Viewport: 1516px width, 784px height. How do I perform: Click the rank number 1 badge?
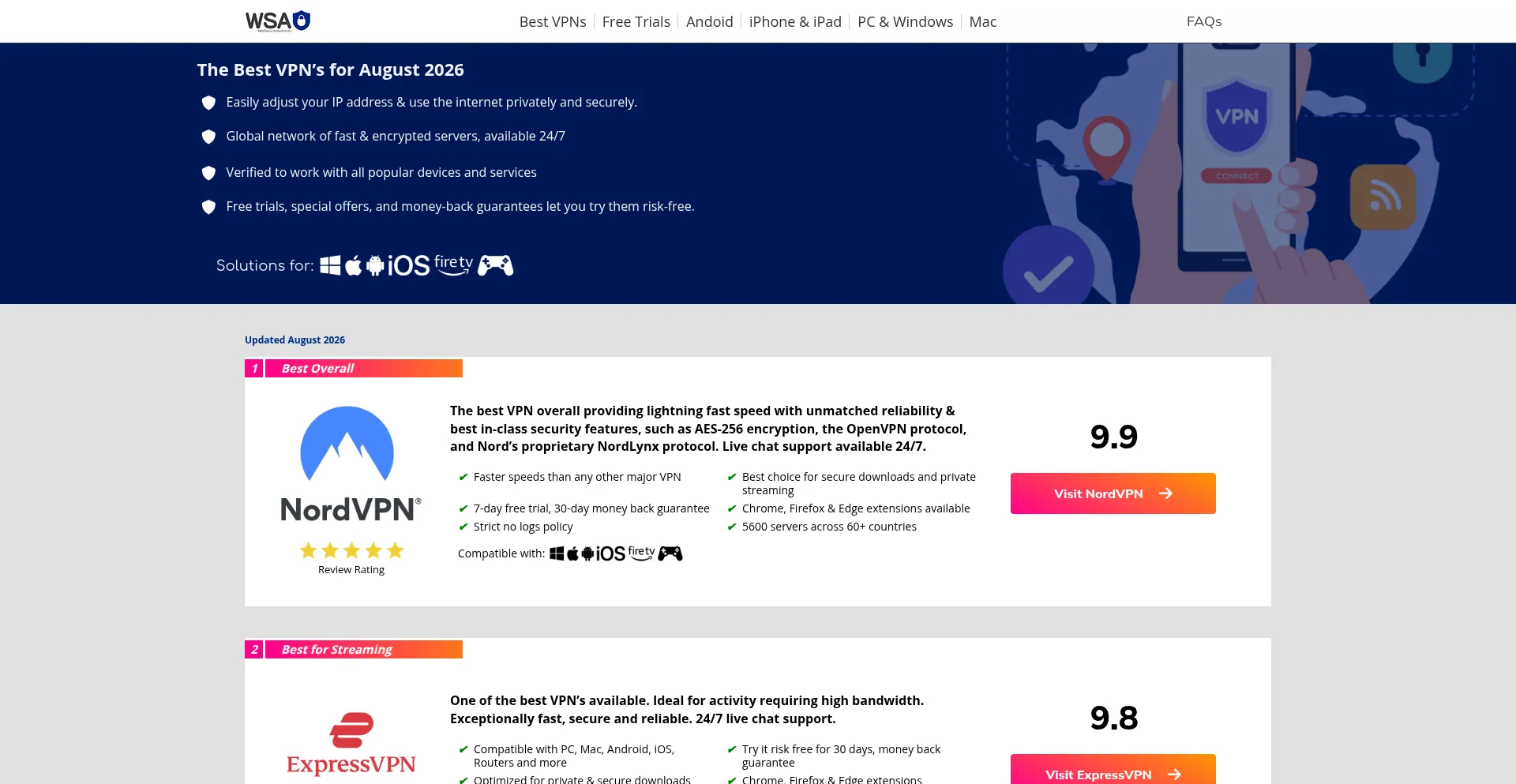pyautogui.click(x=254, y=369)
